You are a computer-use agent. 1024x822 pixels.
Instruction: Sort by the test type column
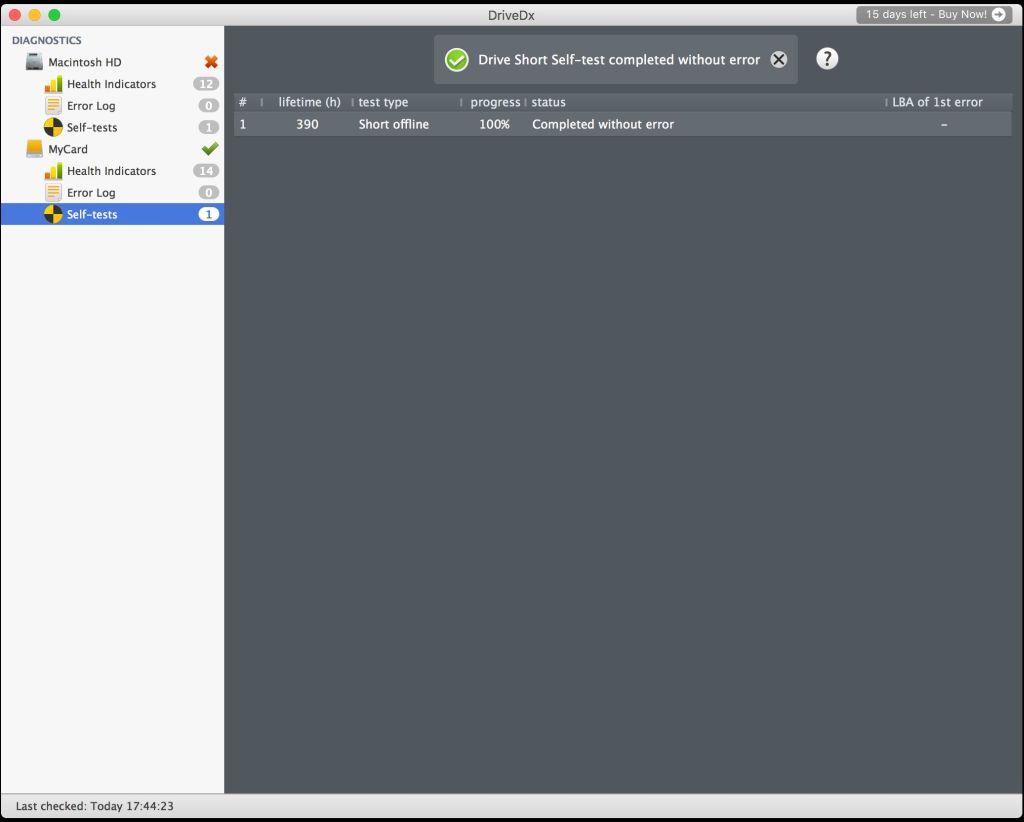384,102
